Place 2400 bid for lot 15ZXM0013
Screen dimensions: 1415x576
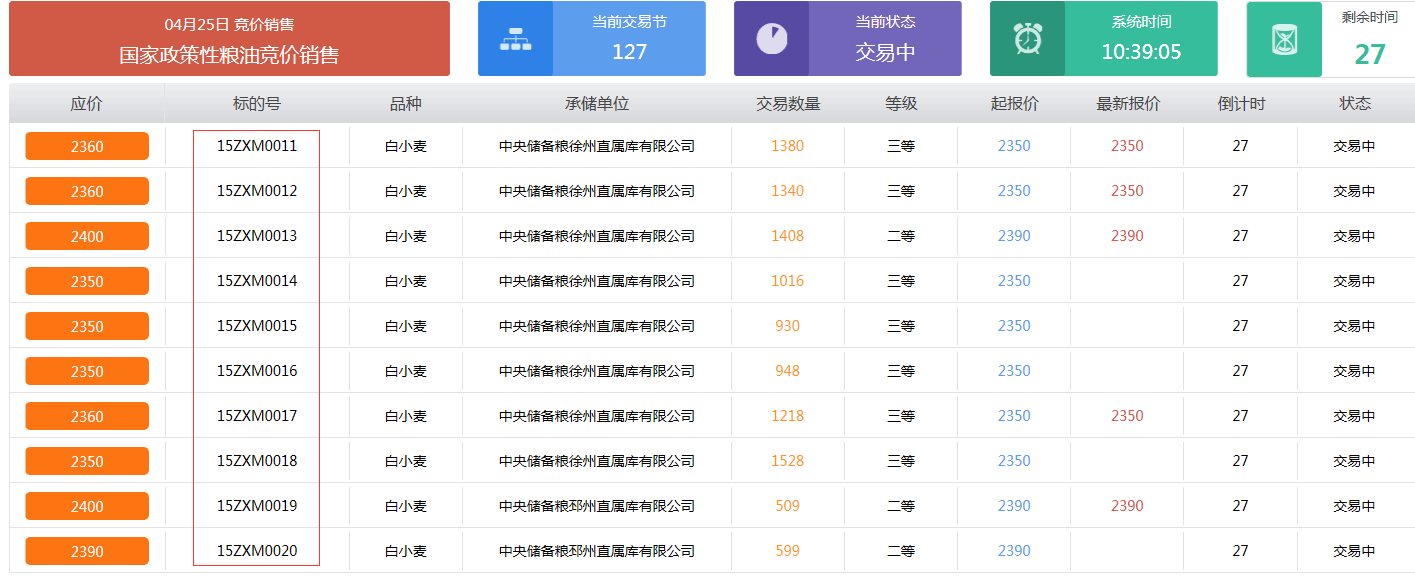pos(87,236)
